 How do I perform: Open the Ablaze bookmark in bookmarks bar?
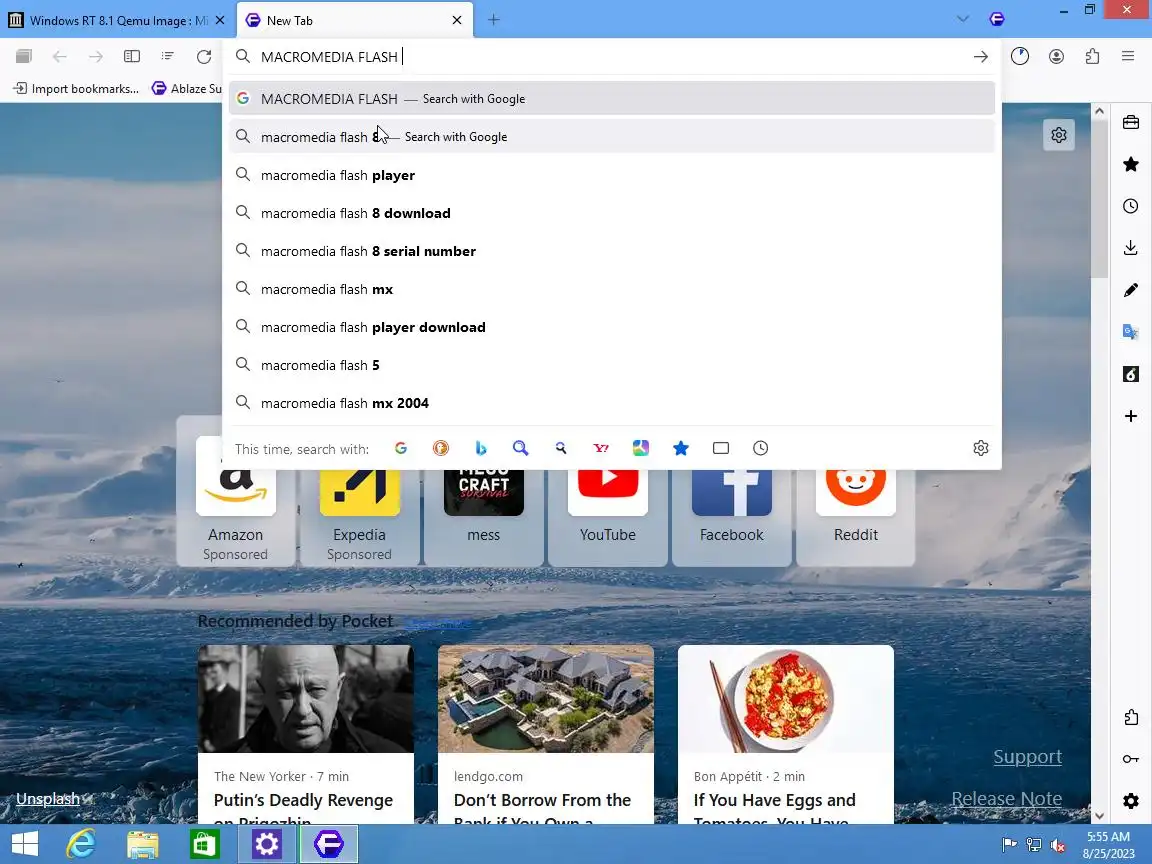[x=186, y=89]
